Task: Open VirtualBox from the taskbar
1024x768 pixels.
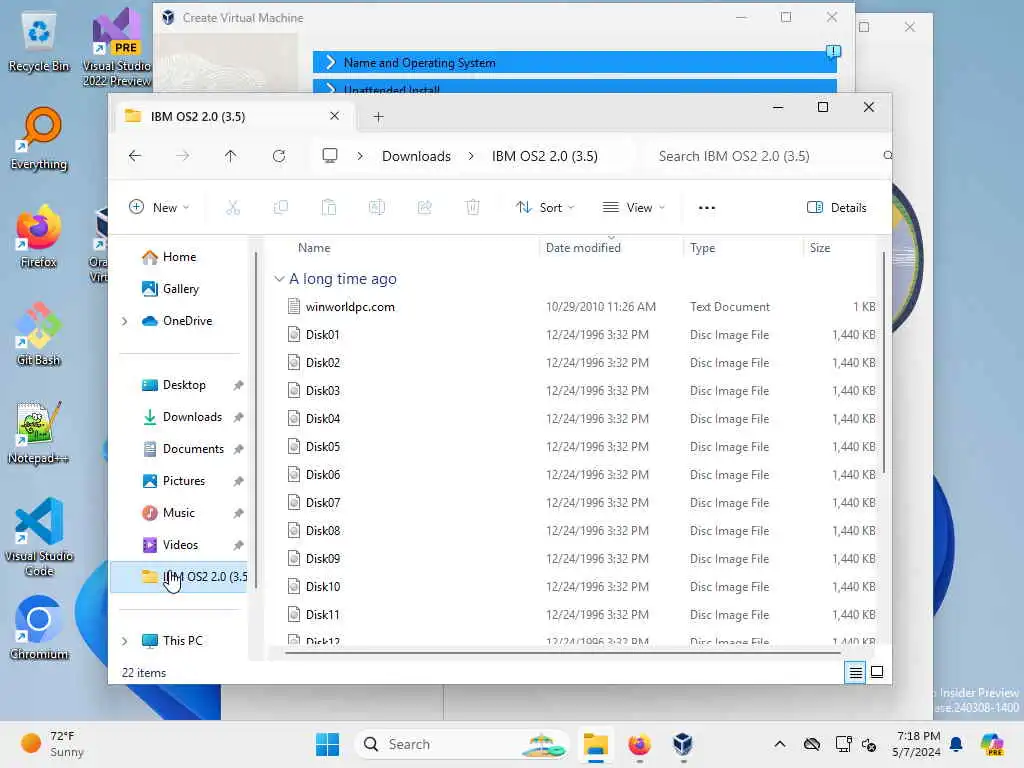Action: tap(682, 744)
